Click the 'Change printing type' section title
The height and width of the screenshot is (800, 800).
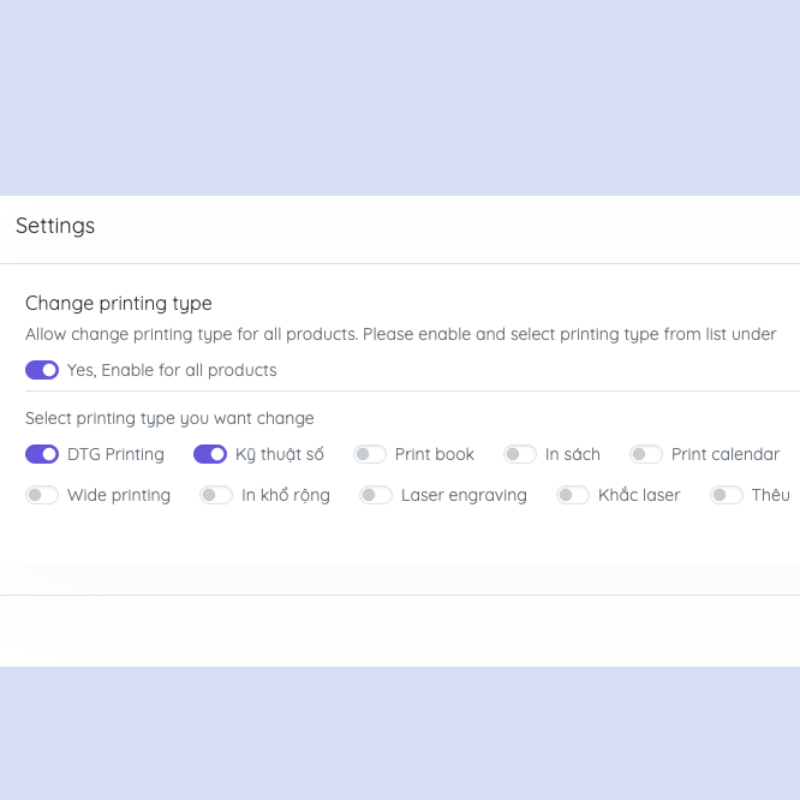[x=119, y=303]
